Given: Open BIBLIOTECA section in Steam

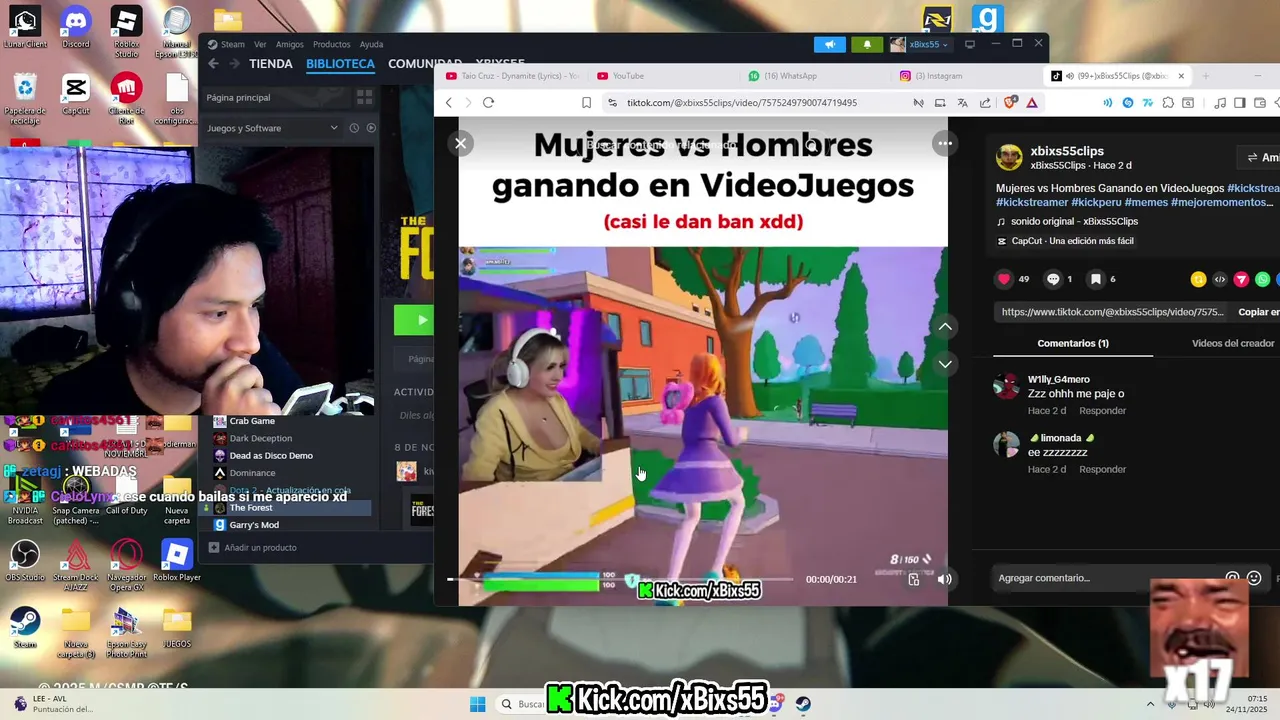Looking at the screenshot, I should coord(340,63).
